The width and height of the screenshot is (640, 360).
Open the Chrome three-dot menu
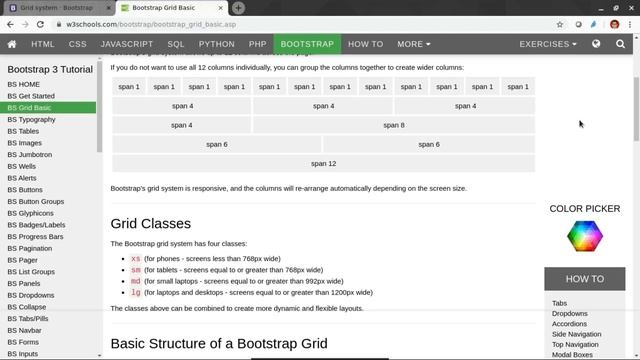coord(630,24)
